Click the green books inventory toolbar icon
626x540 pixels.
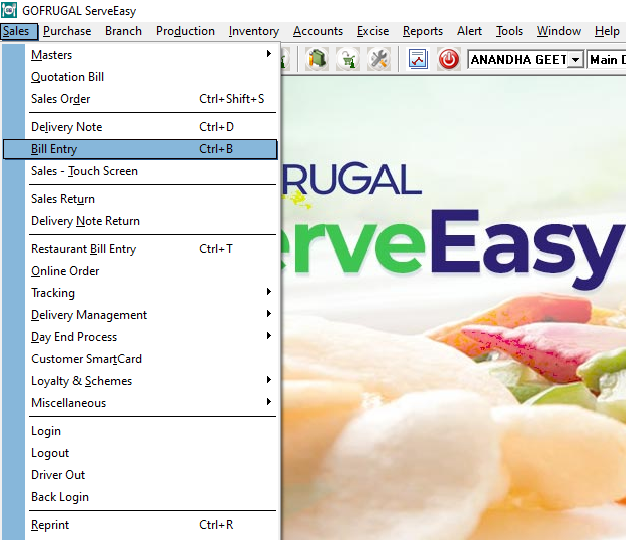coord(317,59)
